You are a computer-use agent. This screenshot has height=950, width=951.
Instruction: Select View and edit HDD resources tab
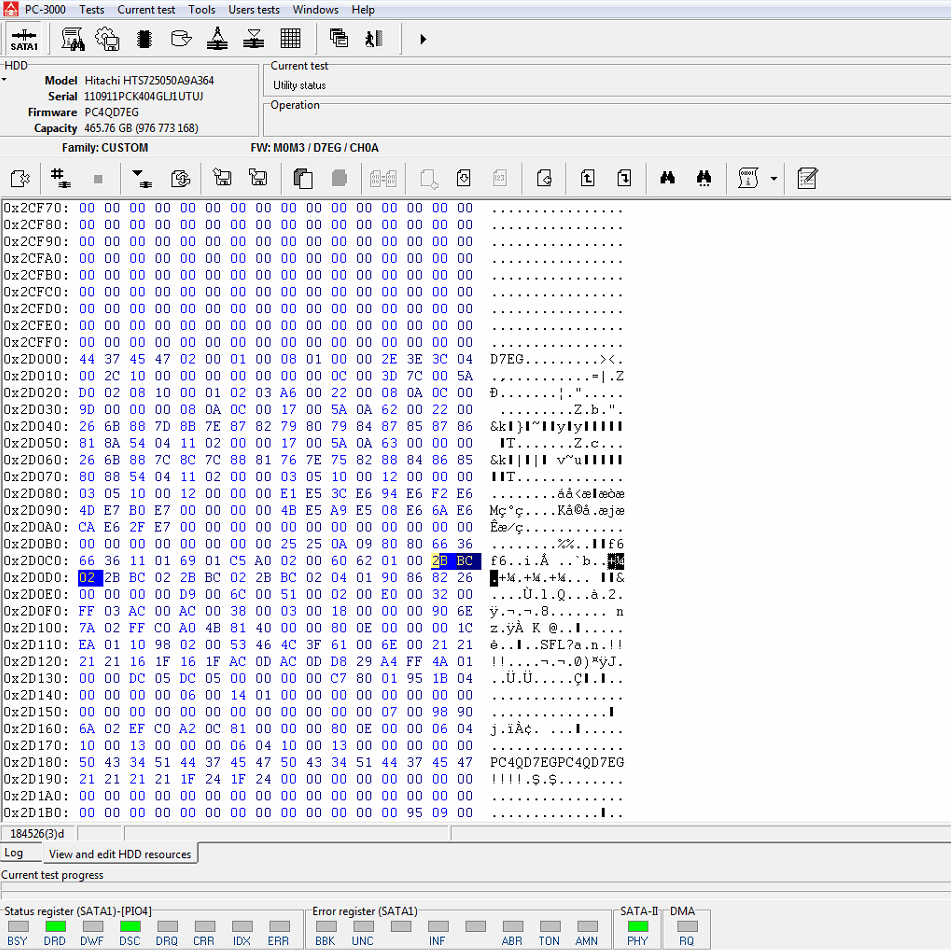coord(120,854)
